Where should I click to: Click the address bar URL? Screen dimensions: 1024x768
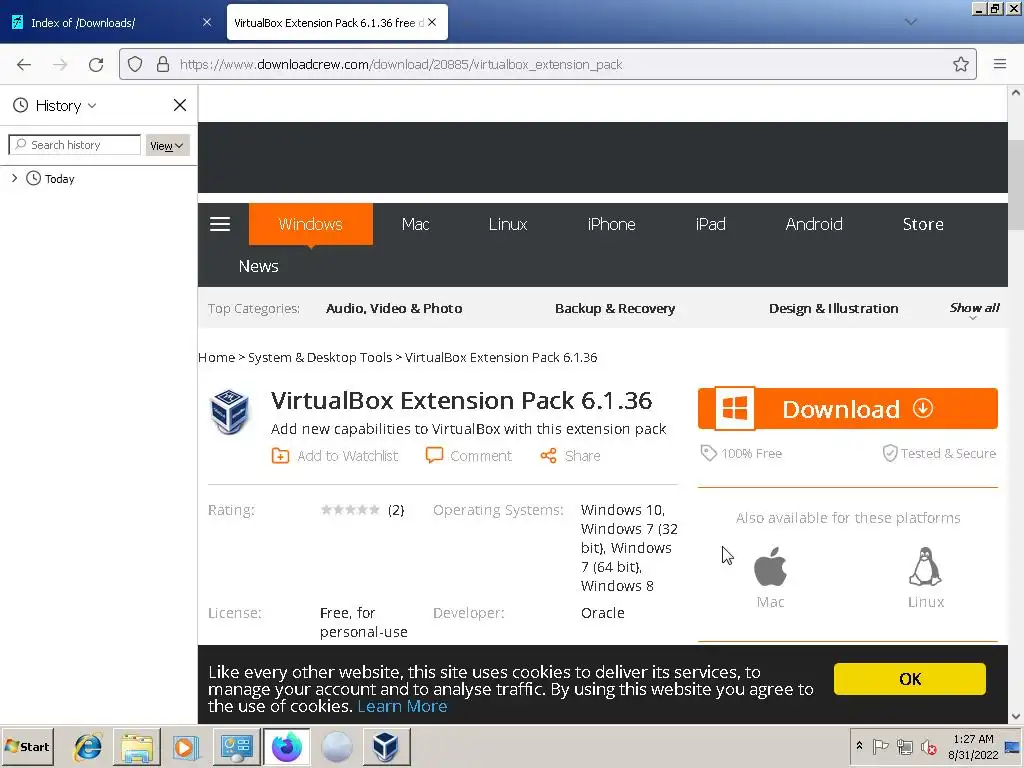pyautogui.click(x=400, y=64)
